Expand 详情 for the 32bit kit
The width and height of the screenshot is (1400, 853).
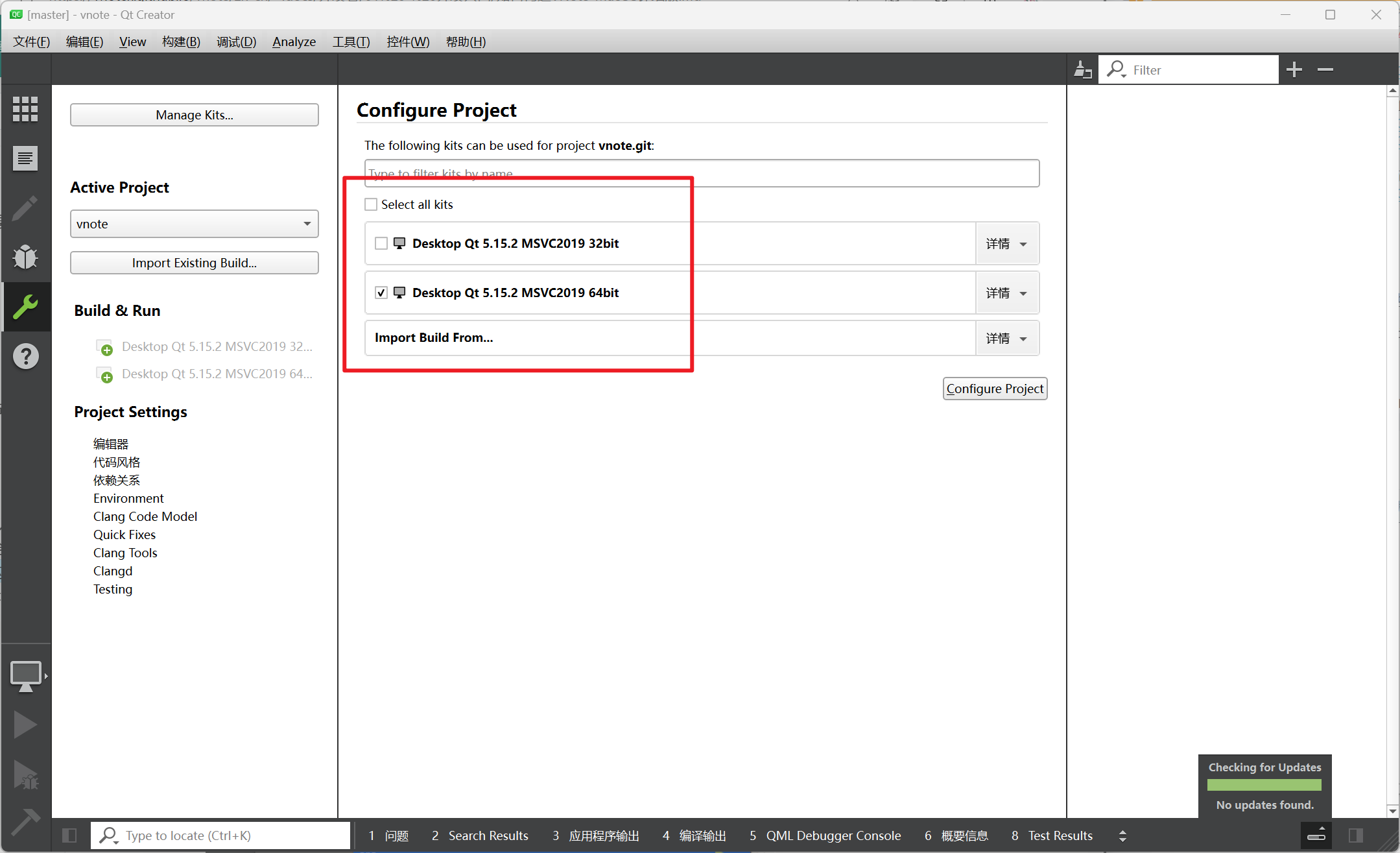click(1006, 244)
